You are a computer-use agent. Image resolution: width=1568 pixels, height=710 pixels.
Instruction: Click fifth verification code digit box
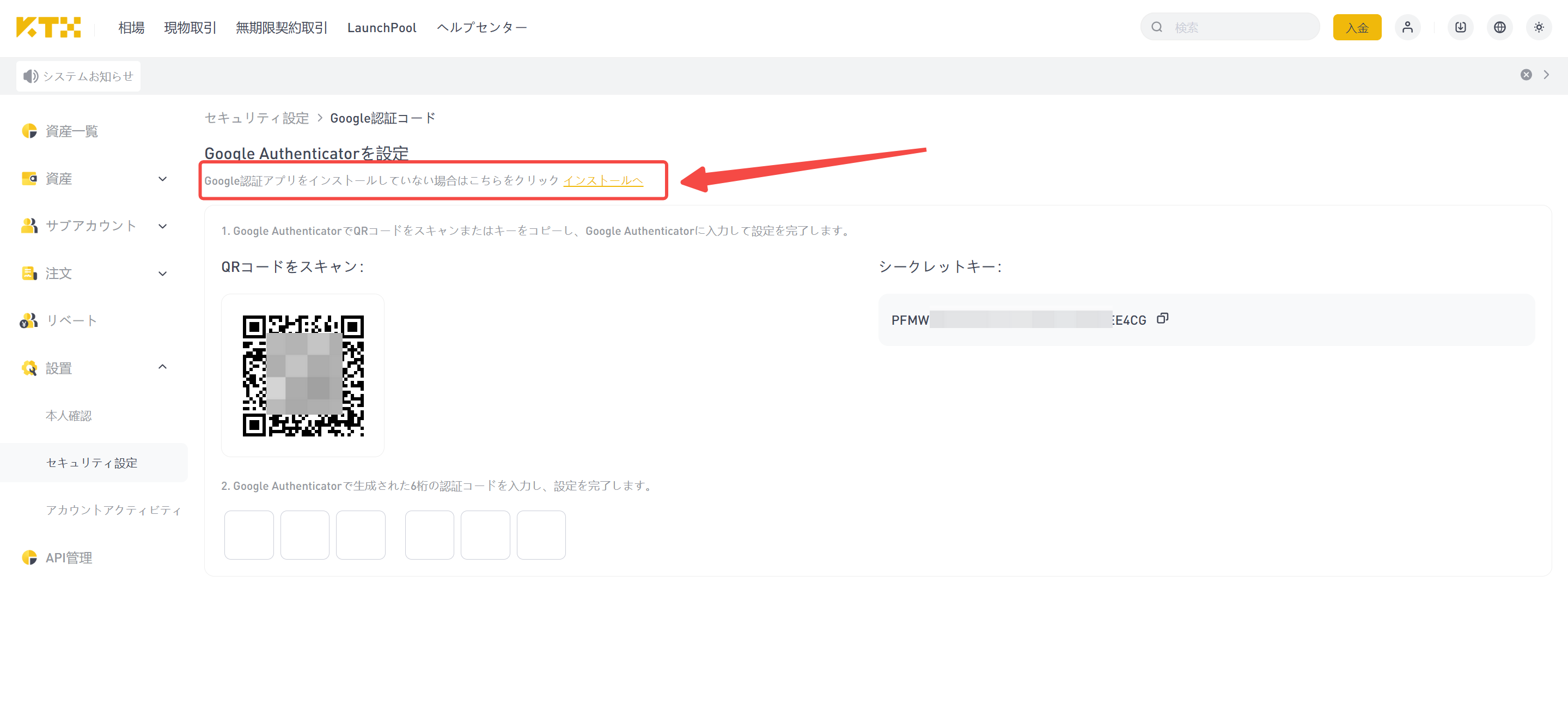[486, 535]
